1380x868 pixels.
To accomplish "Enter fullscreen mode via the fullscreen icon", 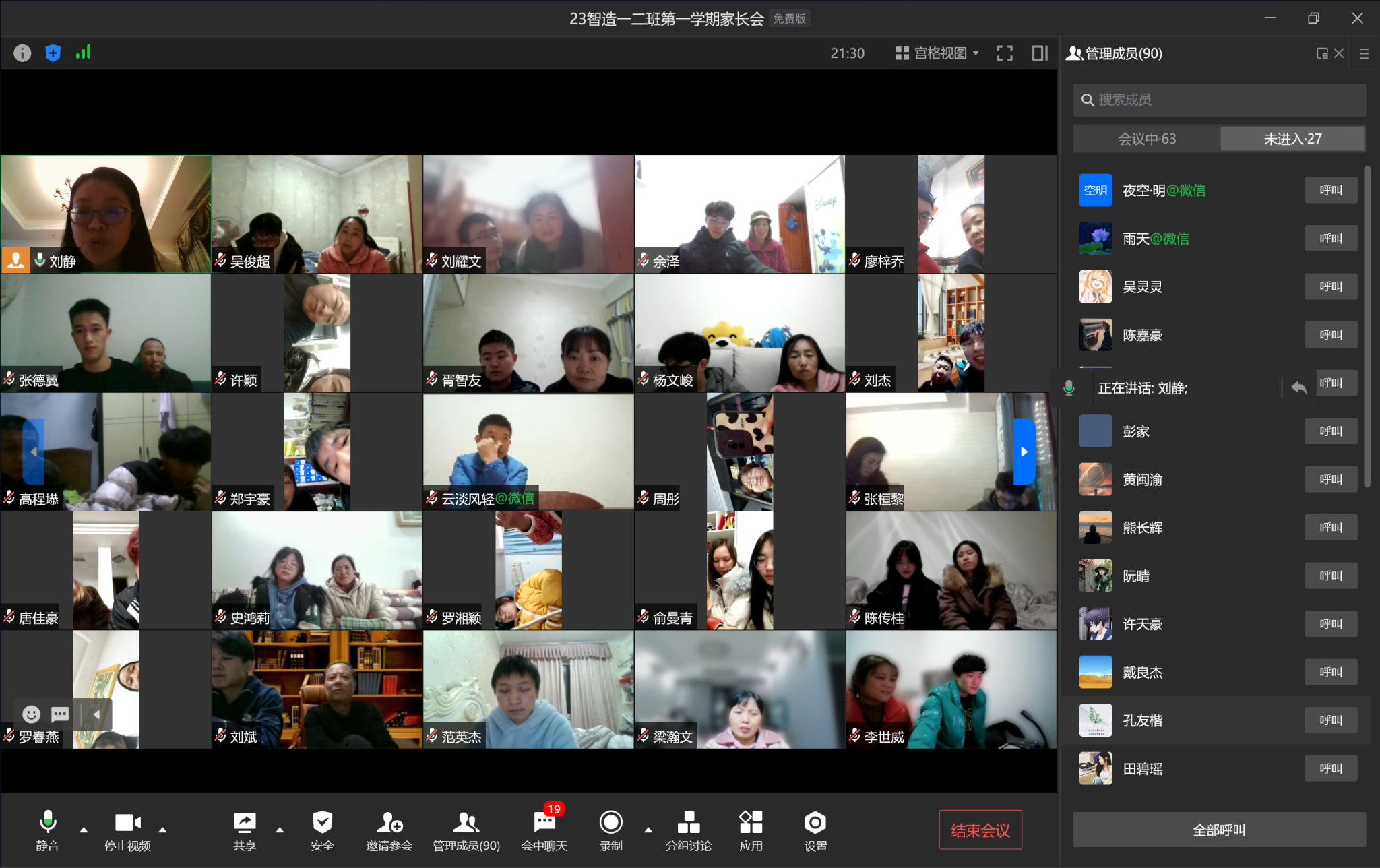I will (1005, 53).
